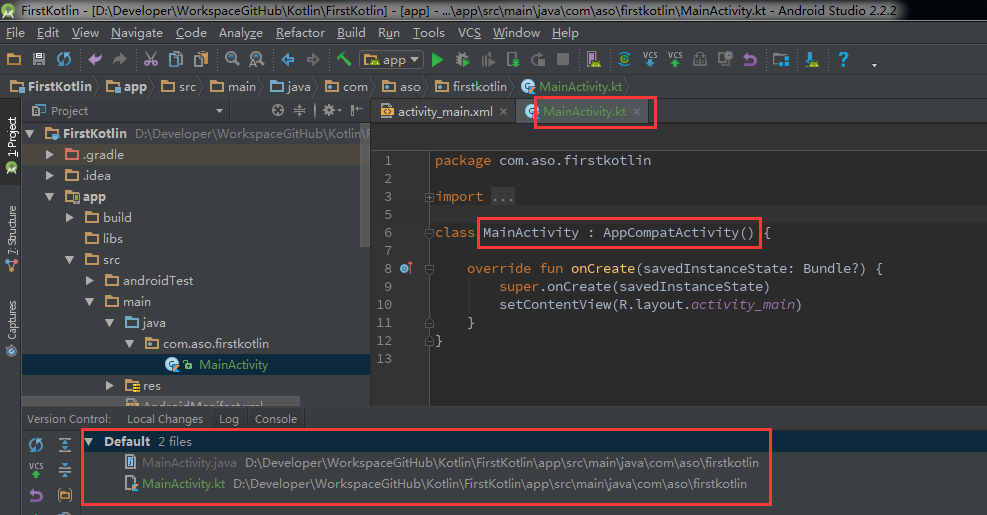Build the project with the green hammer icon
Screen dimensions: 987x515
tap(344, 60)
